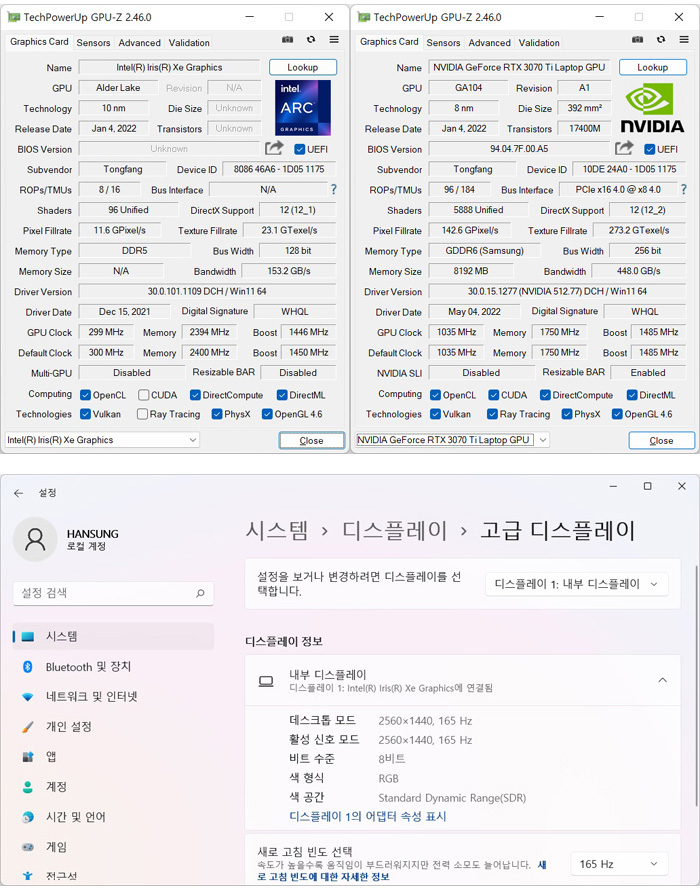Click Bus Interface question mark in NVIDIA window
This screenshot has width=700, height=890.
click(684, 190)
